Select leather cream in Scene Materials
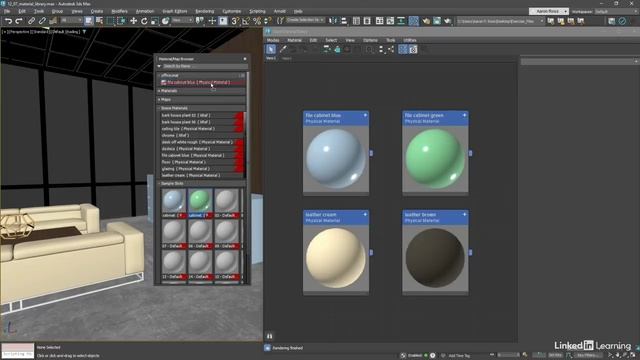The width and height of the screenshot is (640, 360). [202, 176]
